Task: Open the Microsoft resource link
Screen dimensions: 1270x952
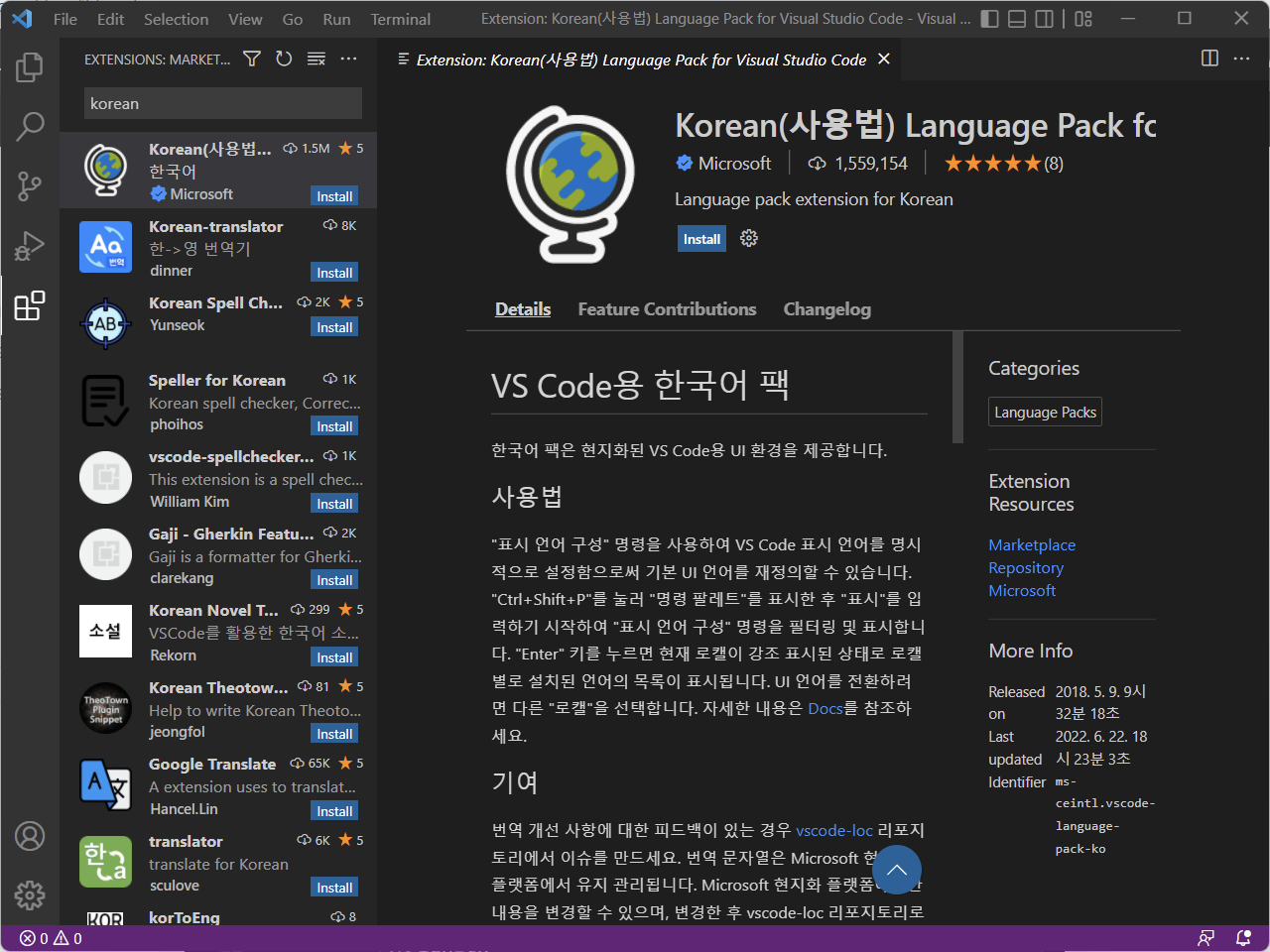Action: pyautogui.click(x=1022, y=590)
